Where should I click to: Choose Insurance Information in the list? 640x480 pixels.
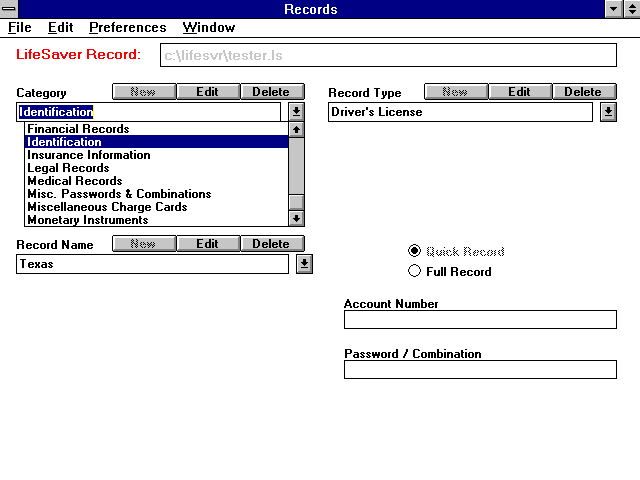(x=89, y=155)
